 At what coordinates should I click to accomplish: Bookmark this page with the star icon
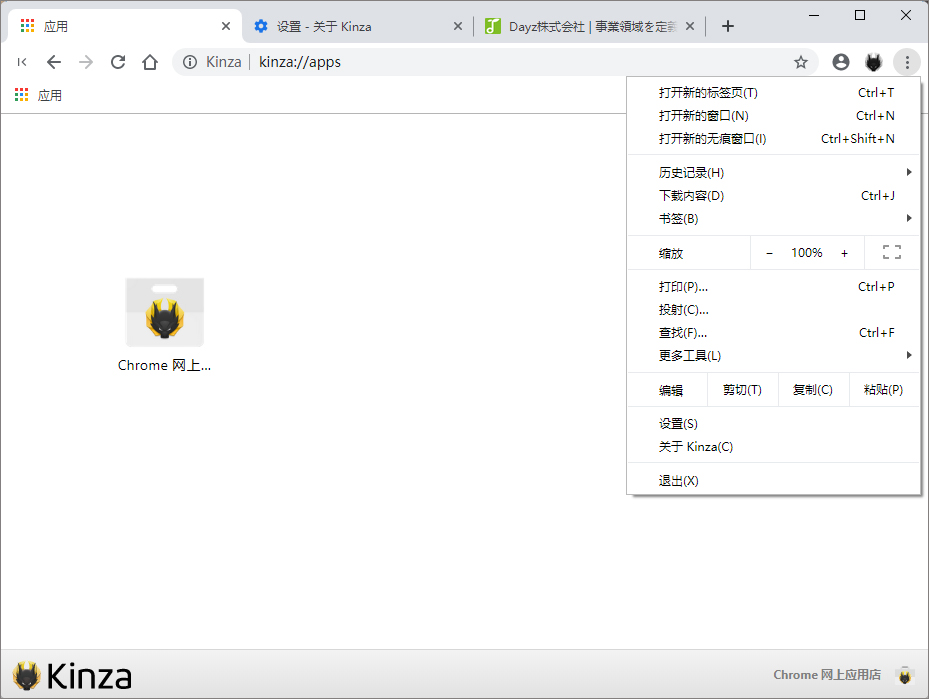pyautogui.click(x=801, y=62)
